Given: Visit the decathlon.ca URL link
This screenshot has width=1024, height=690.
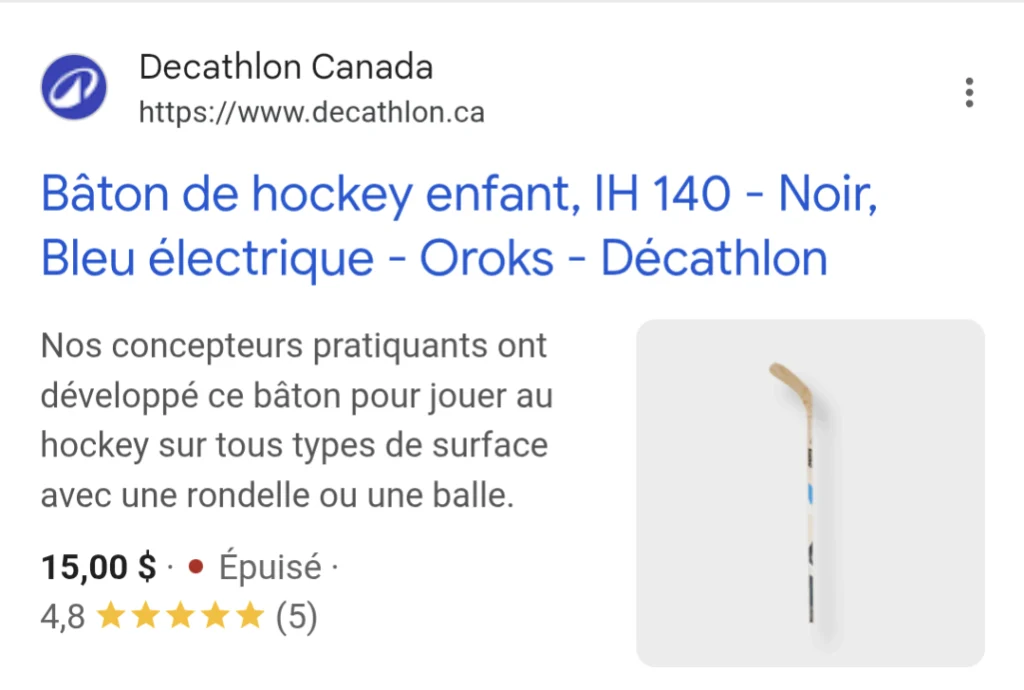Looking at the screenshot, I should point(310,112).
